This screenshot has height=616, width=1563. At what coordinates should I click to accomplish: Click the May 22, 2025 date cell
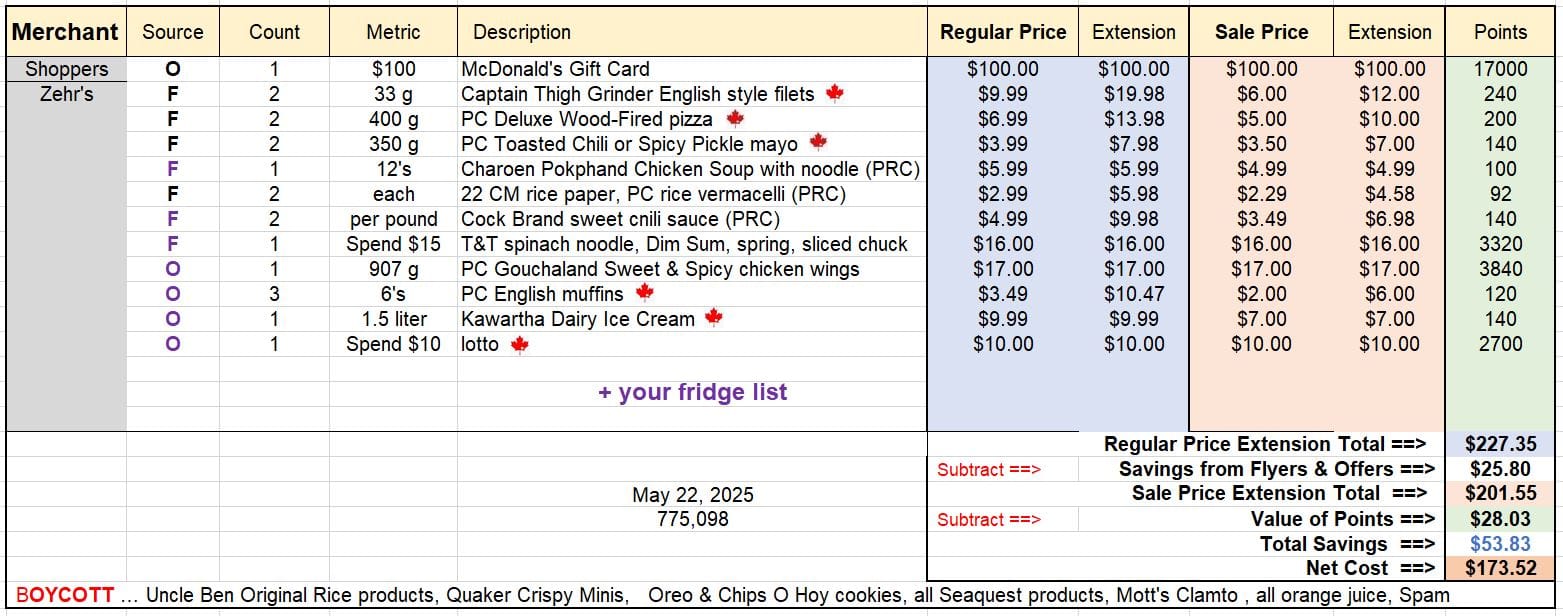(x=692, y=495)
